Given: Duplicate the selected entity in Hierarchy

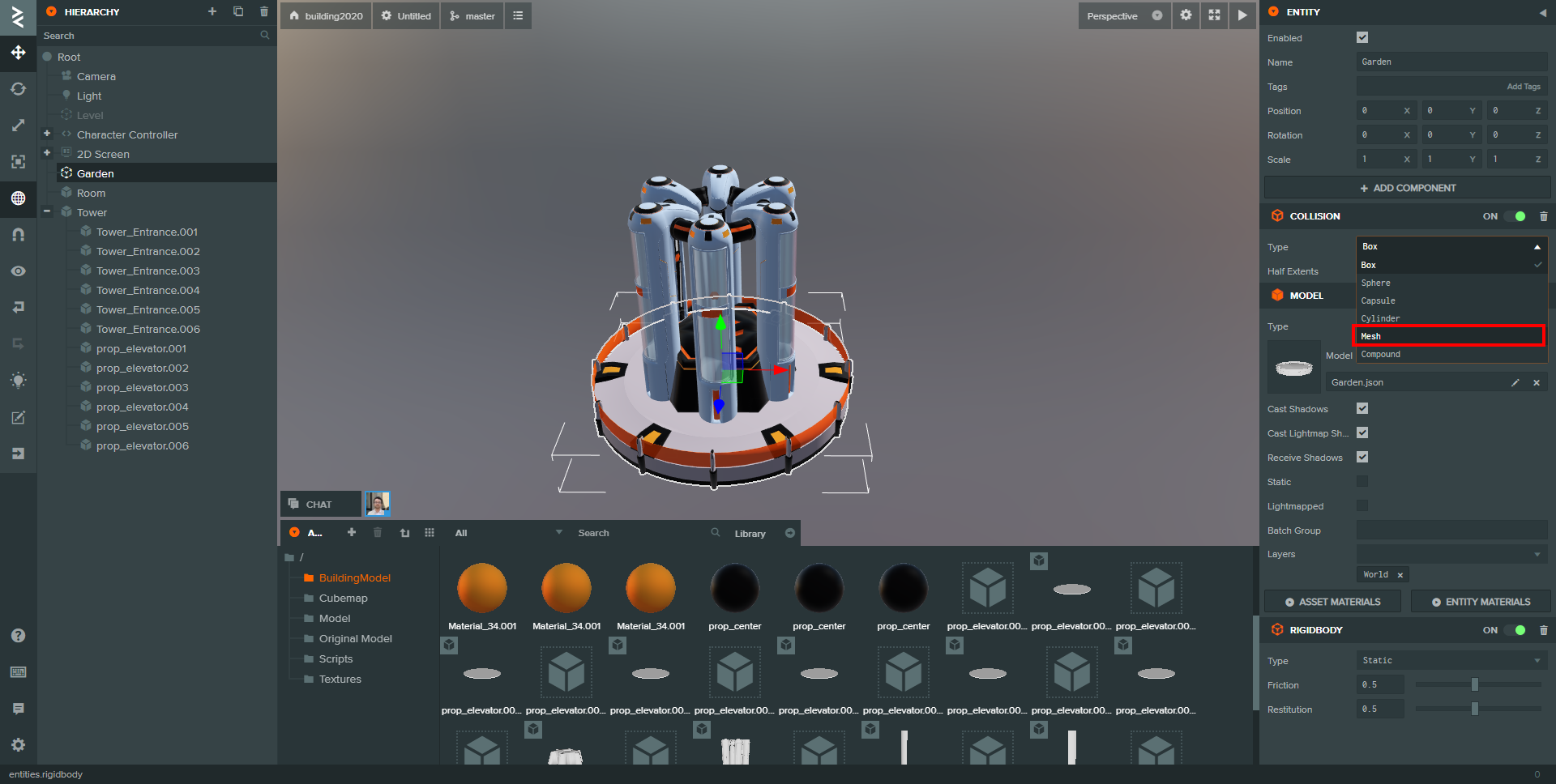Looking at the screenshot, I should (238, 11).
